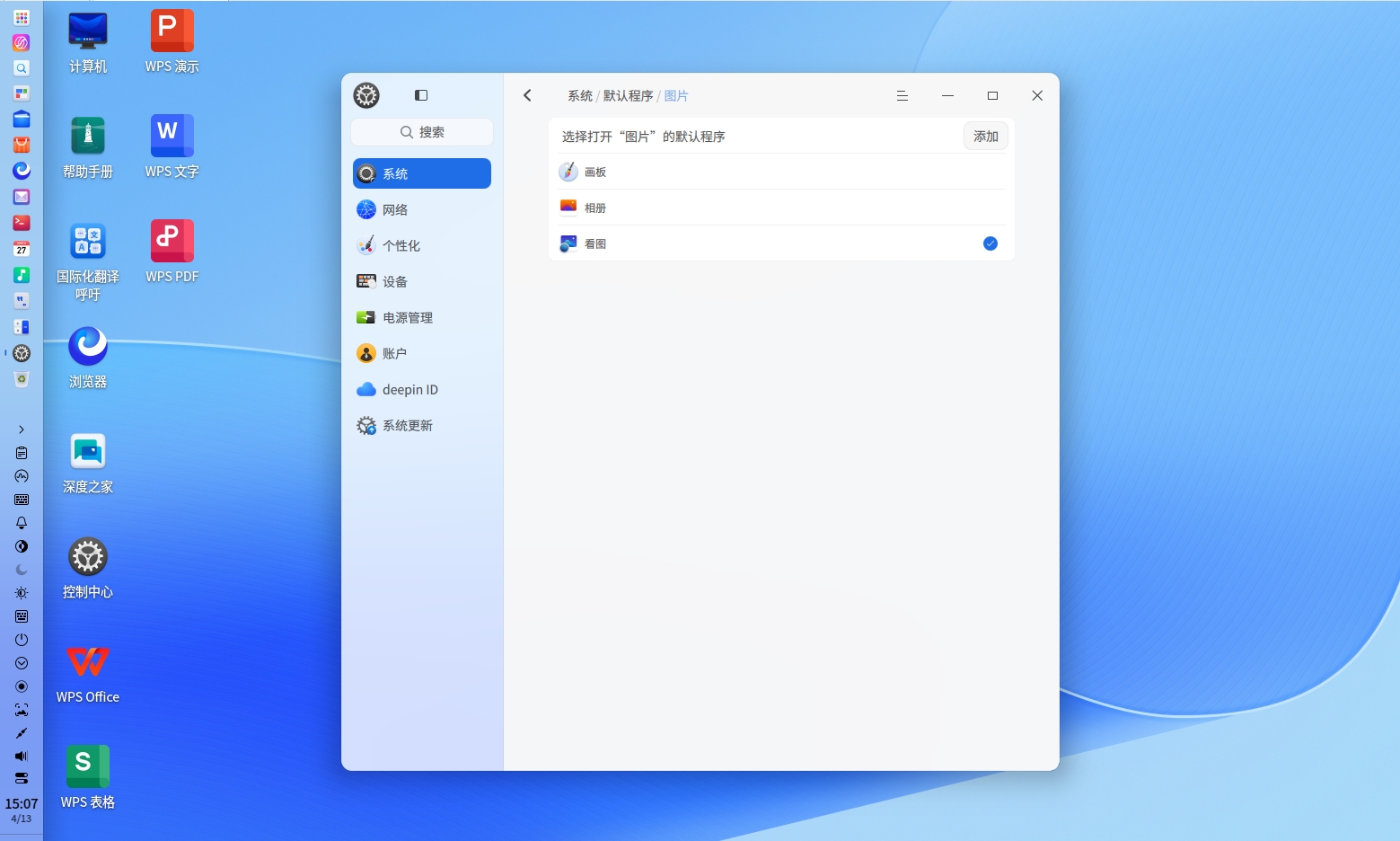Screen dimensions: 1400x841
Task: Open the volume speaker icon in the tray
Action: (22, 757)
